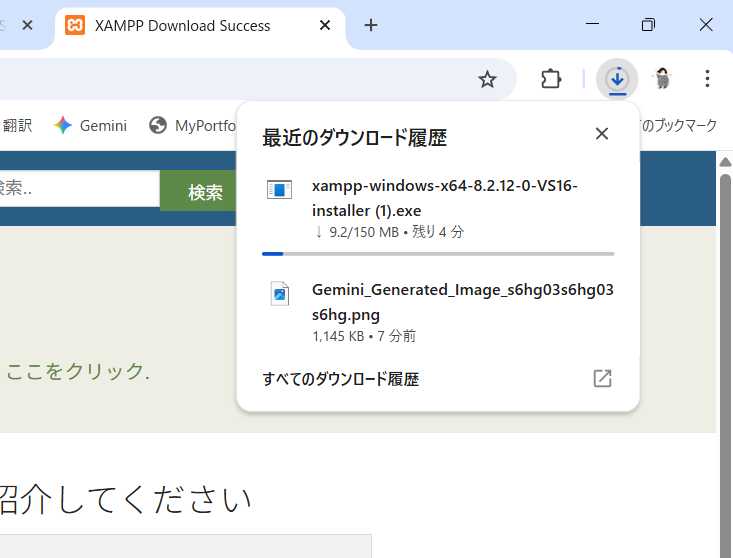The width and height of the screenshot is (733, 558).
Task: Click the Gemini PNG file icon
Action: coord(280,293)
